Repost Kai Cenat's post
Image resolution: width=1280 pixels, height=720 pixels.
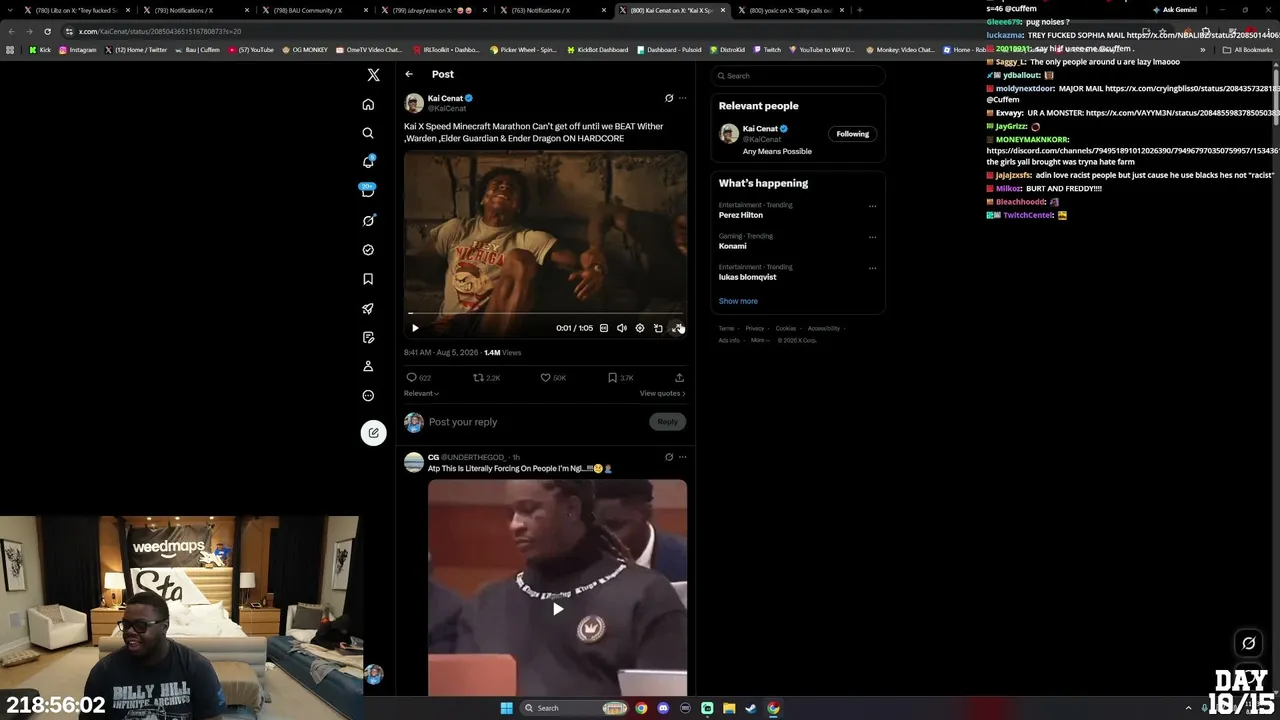point(478,378)
